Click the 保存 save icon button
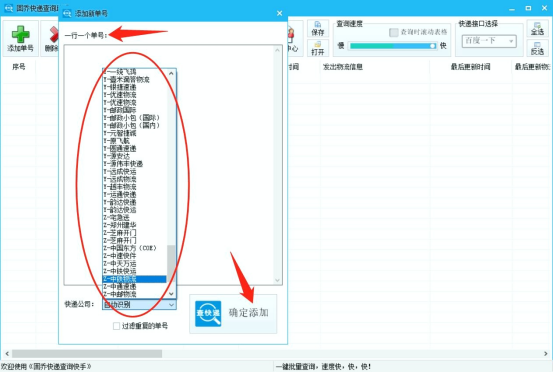This screenshot has width=554, height=373. pos(318,29)
